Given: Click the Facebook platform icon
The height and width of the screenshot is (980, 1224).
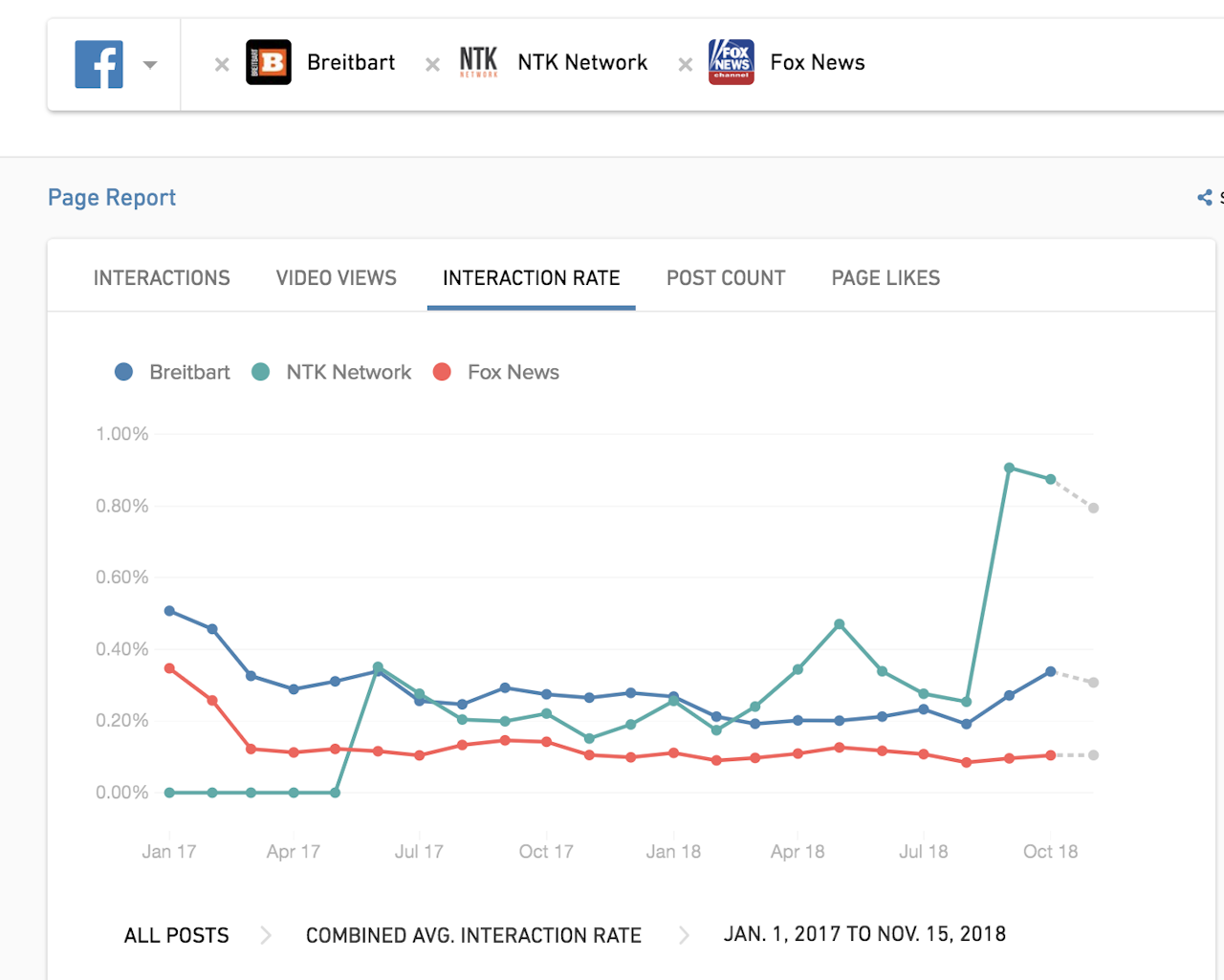Looking at the screenshot, I should pyautogui.click(x=98, y=63).
